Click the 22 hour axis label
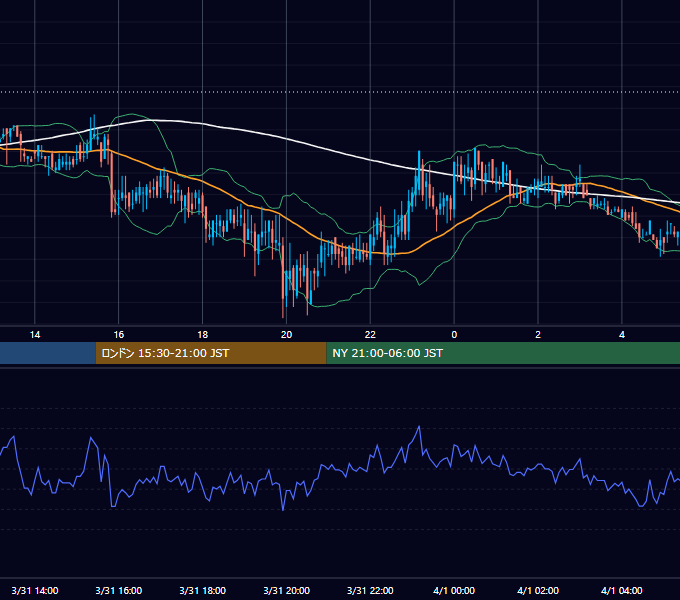680x600 pixels. pos(370,335)
